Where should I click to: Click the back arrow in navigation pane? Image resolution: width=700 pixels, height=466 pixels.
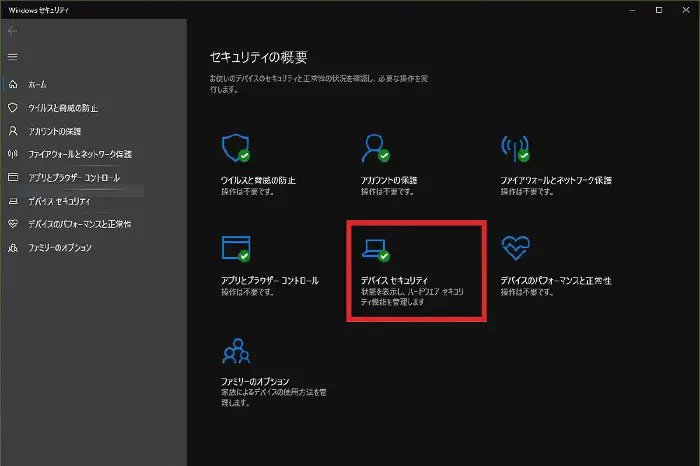(13, 31)
